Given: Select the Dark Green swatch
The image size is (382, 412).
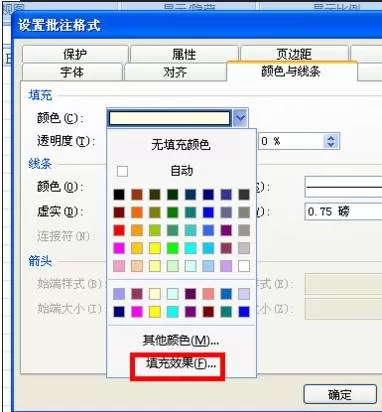Looking at the screenshot, I should (x=173, y=195).
